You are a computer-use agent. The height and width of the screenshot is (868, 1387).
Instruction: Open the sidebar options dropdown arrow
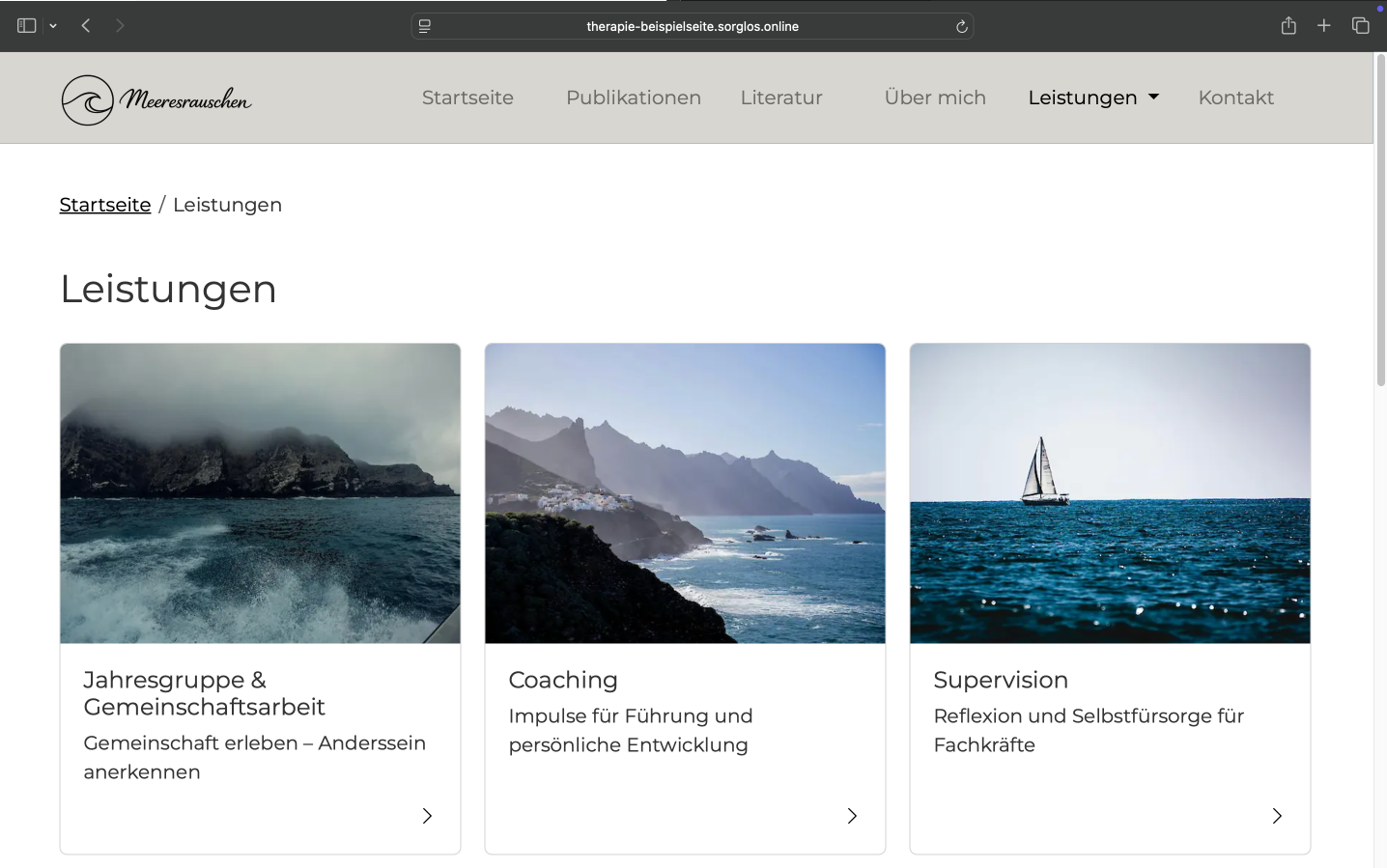[x=53, y=26]
